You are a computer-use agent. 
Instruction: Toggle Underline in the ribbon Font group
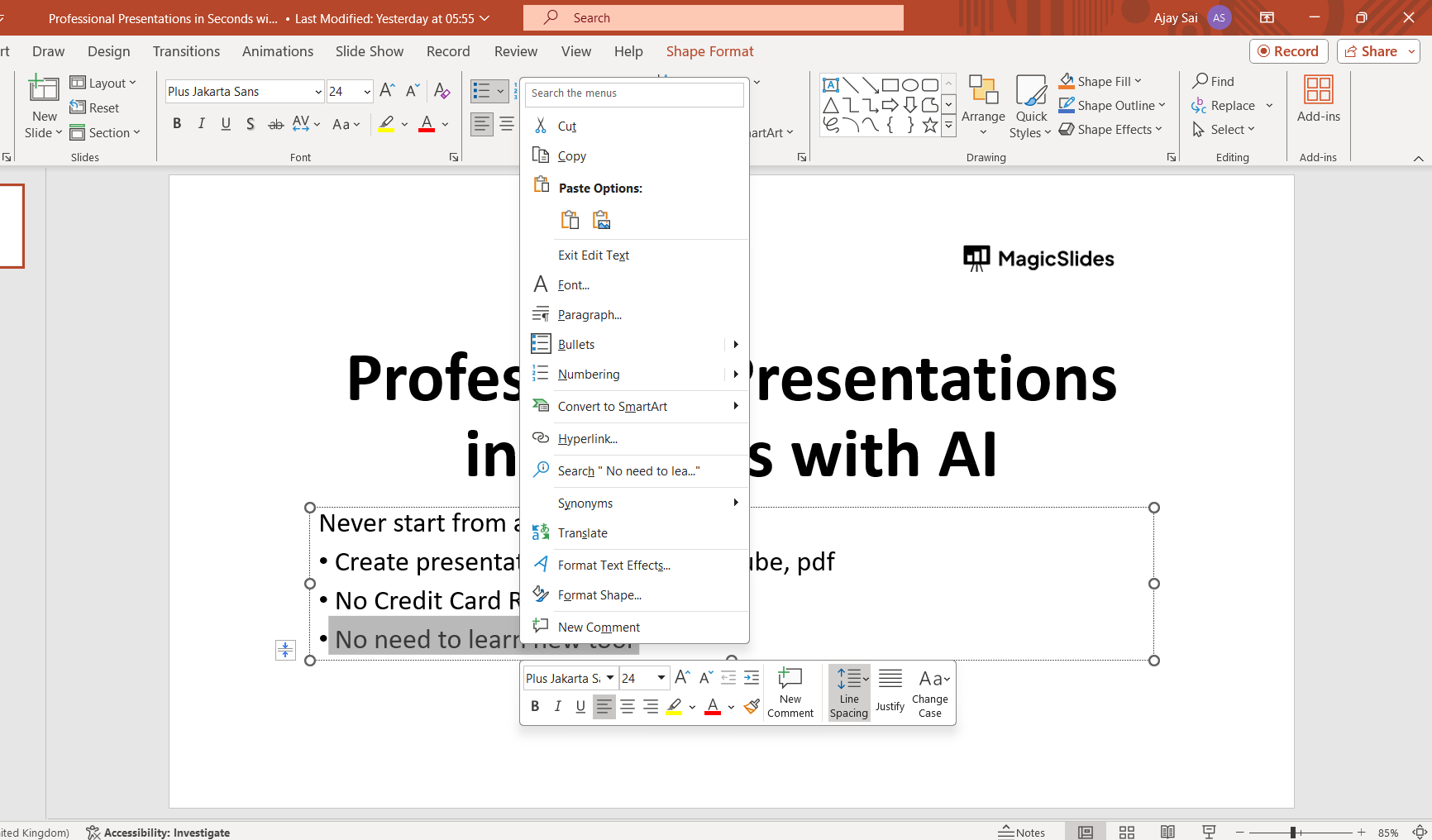(x=226, y=124)
